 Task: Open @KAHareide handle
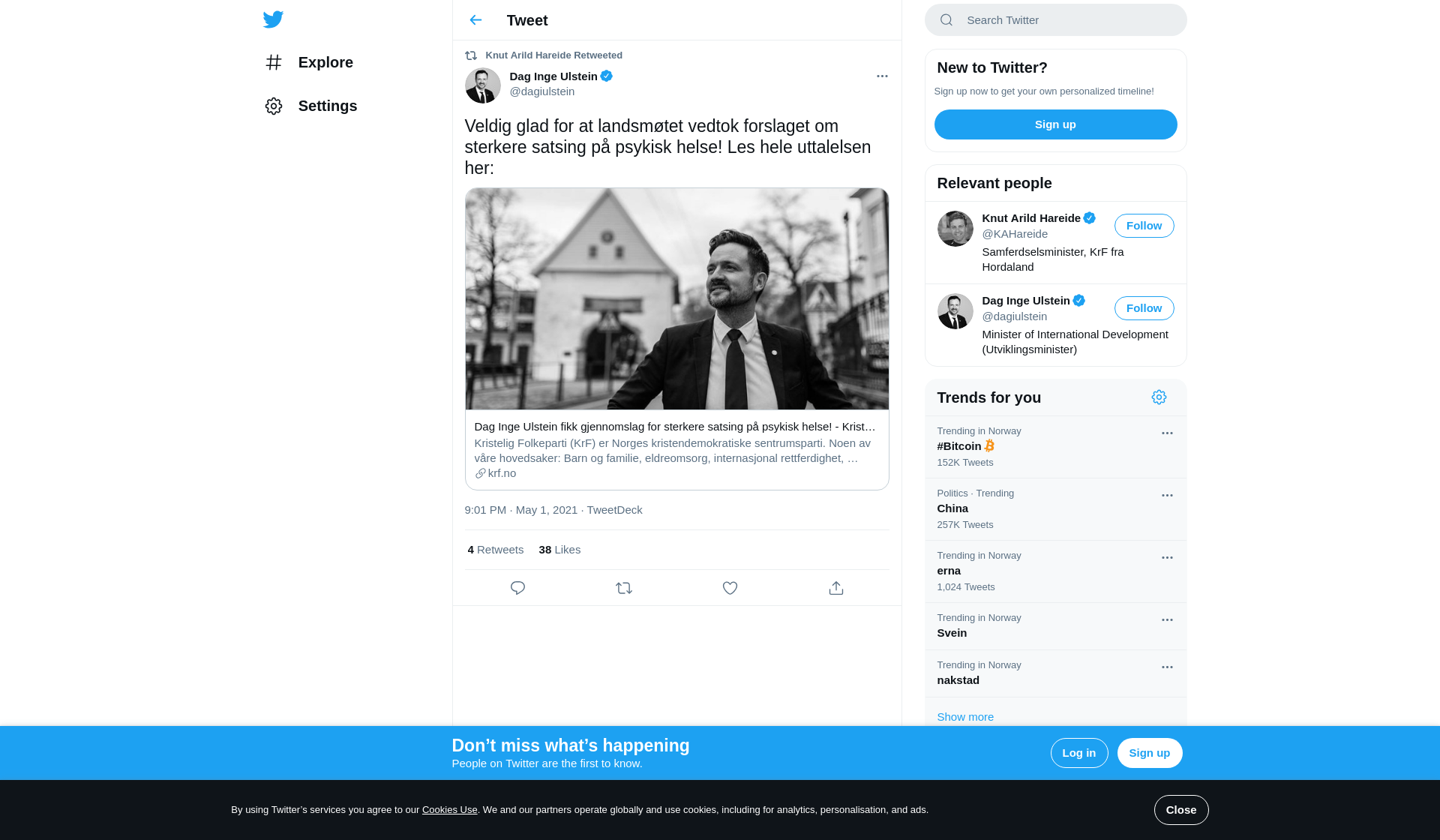pos(1015,234)
